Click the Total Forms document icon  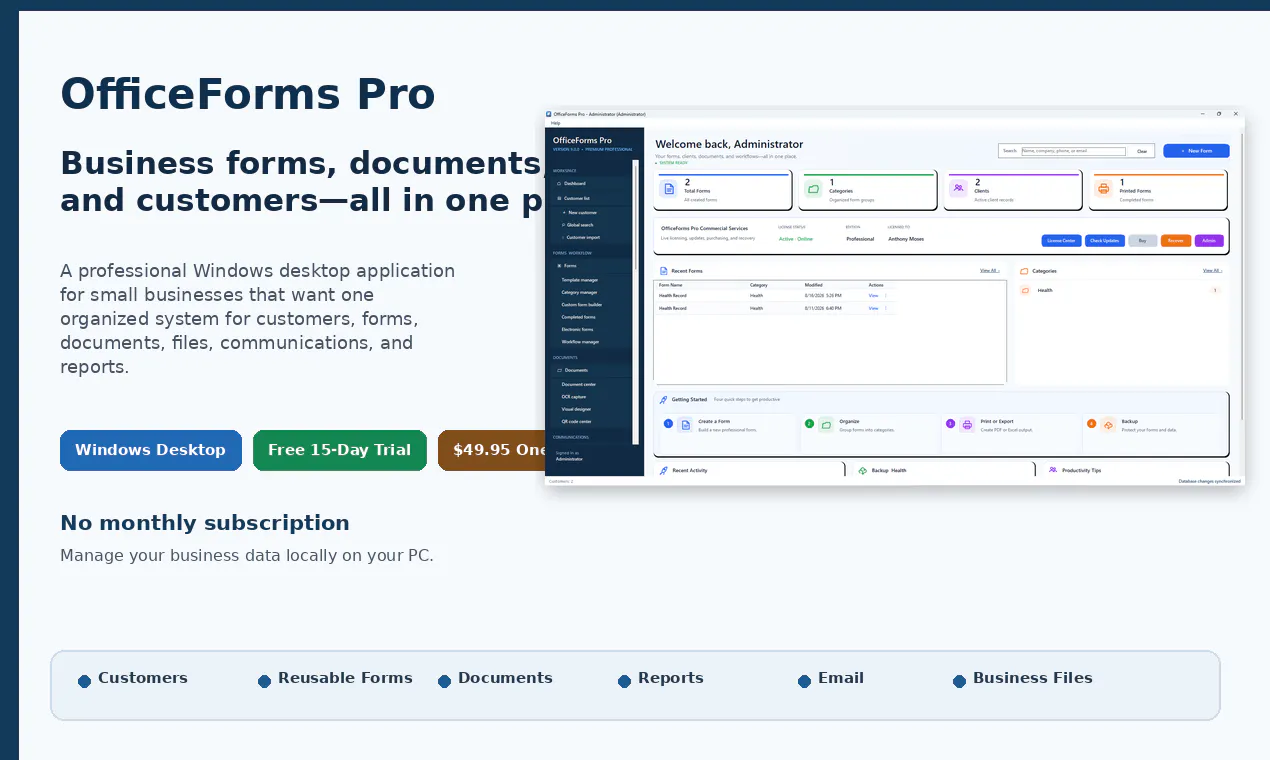point(668,188)
